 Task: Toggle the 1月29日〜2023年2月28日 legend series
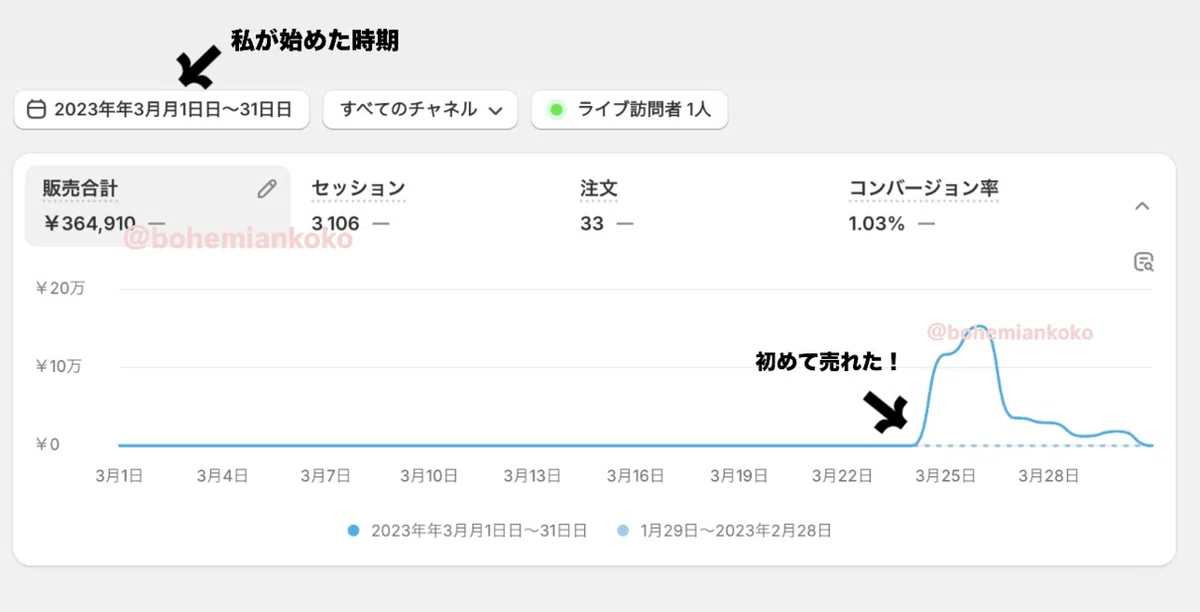click(723, 531)
